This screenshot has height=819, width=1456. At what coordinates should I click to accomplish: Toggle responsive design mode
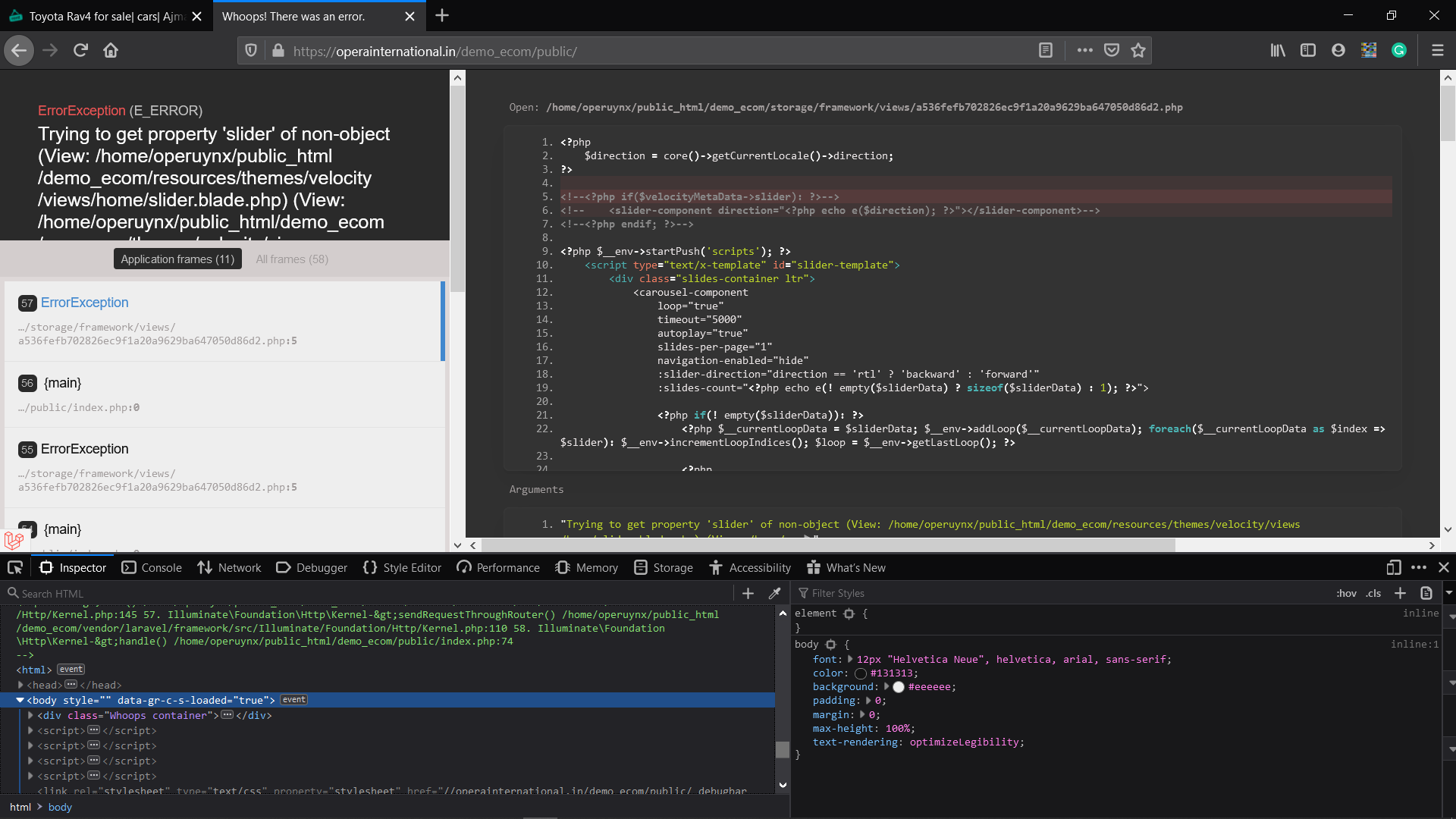point(1394,567)
